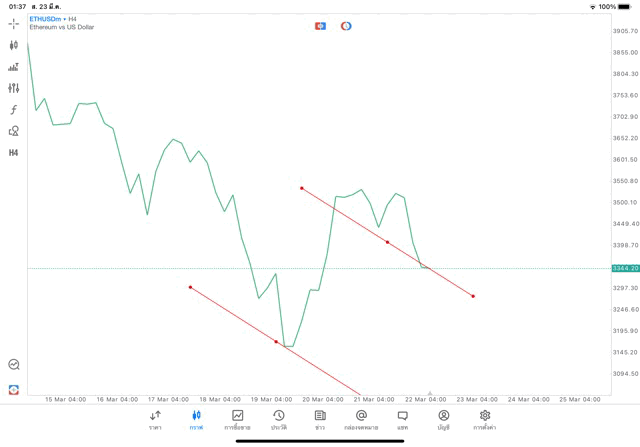
Task: Open chart settings sliders icon
Action: pyautogui.click(x=14, y=88)
